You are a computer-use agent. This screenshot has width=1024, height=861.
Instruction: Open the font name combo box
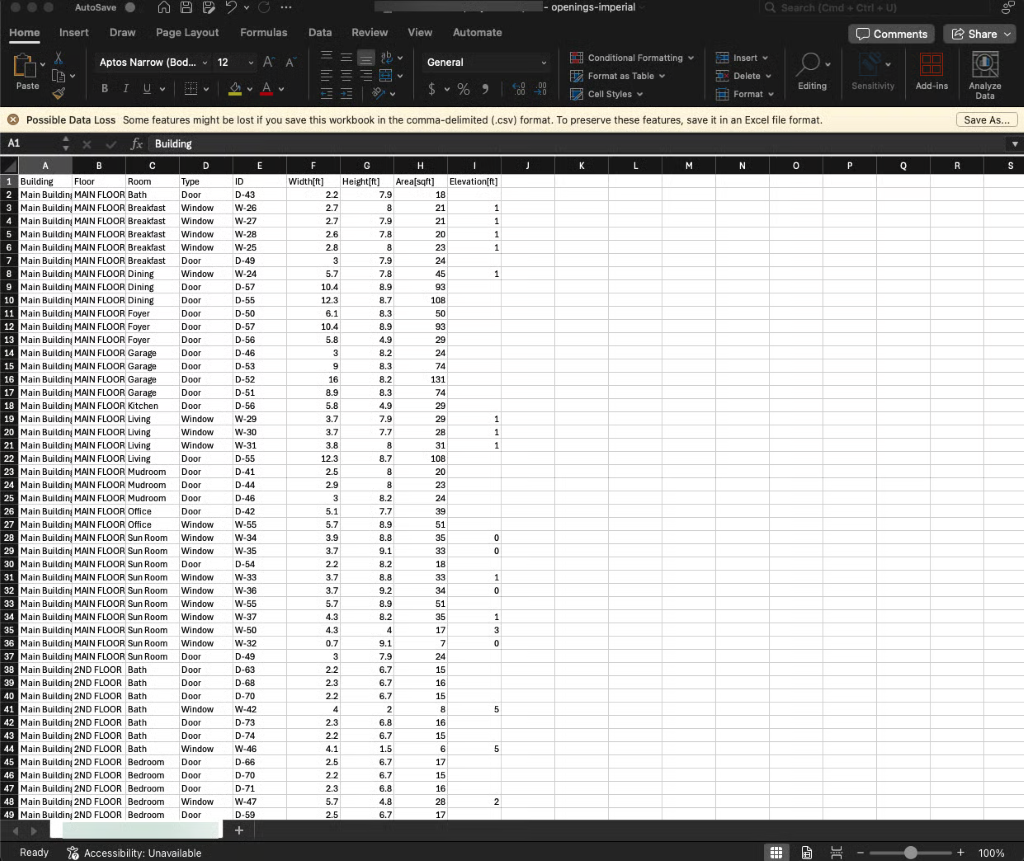[152, 62]
